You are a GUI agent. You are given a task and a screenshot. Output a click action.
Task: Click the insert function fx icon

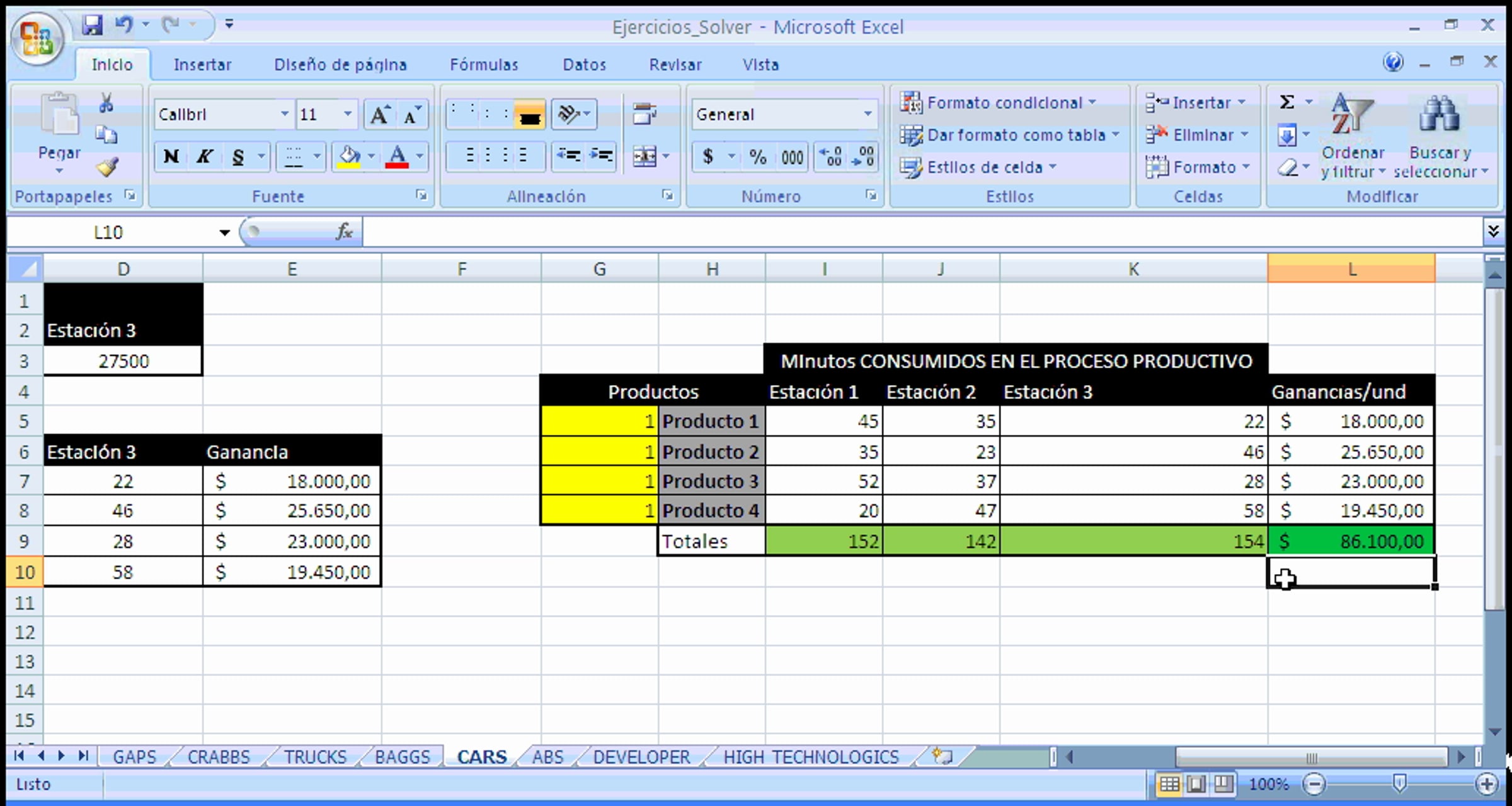[x=344, y=232]
